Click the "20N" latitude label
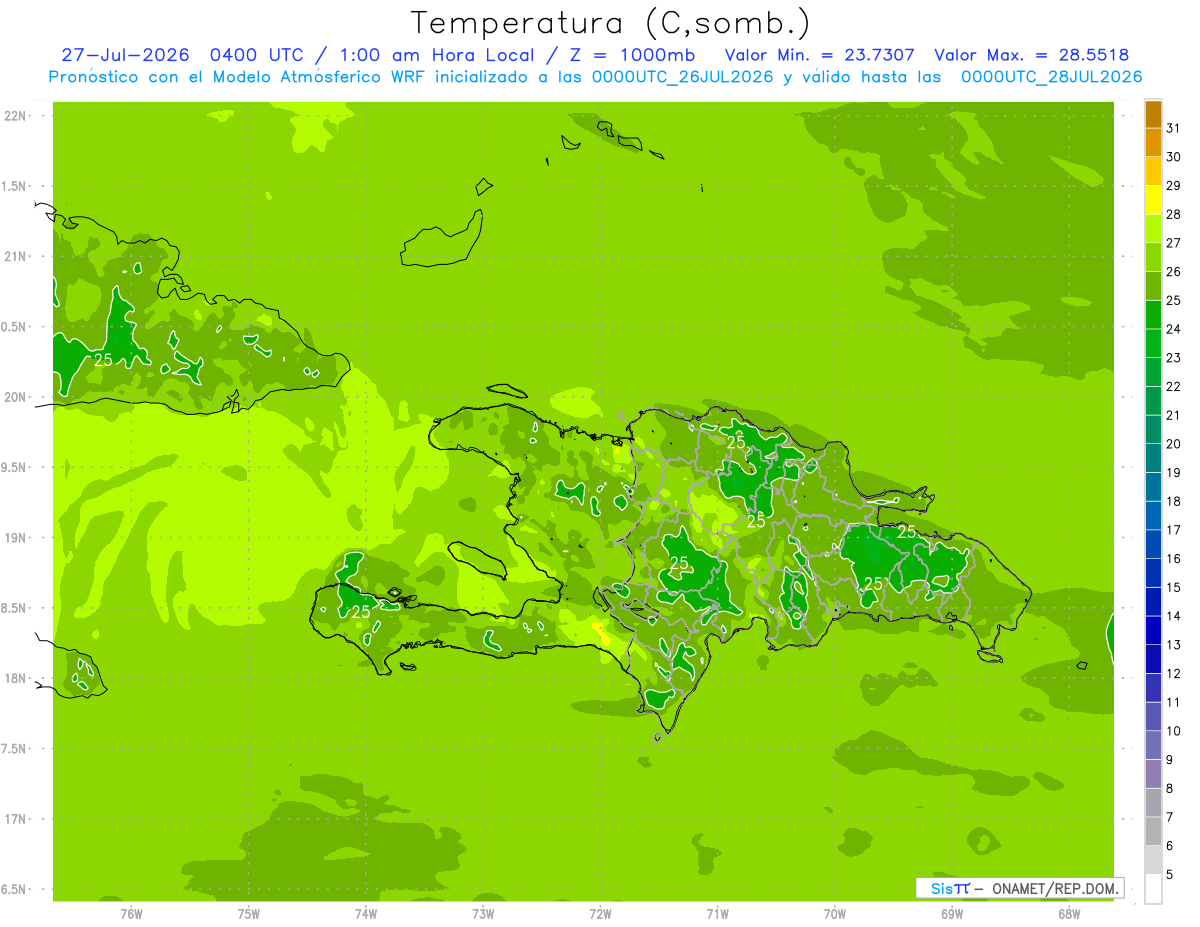 pos(15,397)
